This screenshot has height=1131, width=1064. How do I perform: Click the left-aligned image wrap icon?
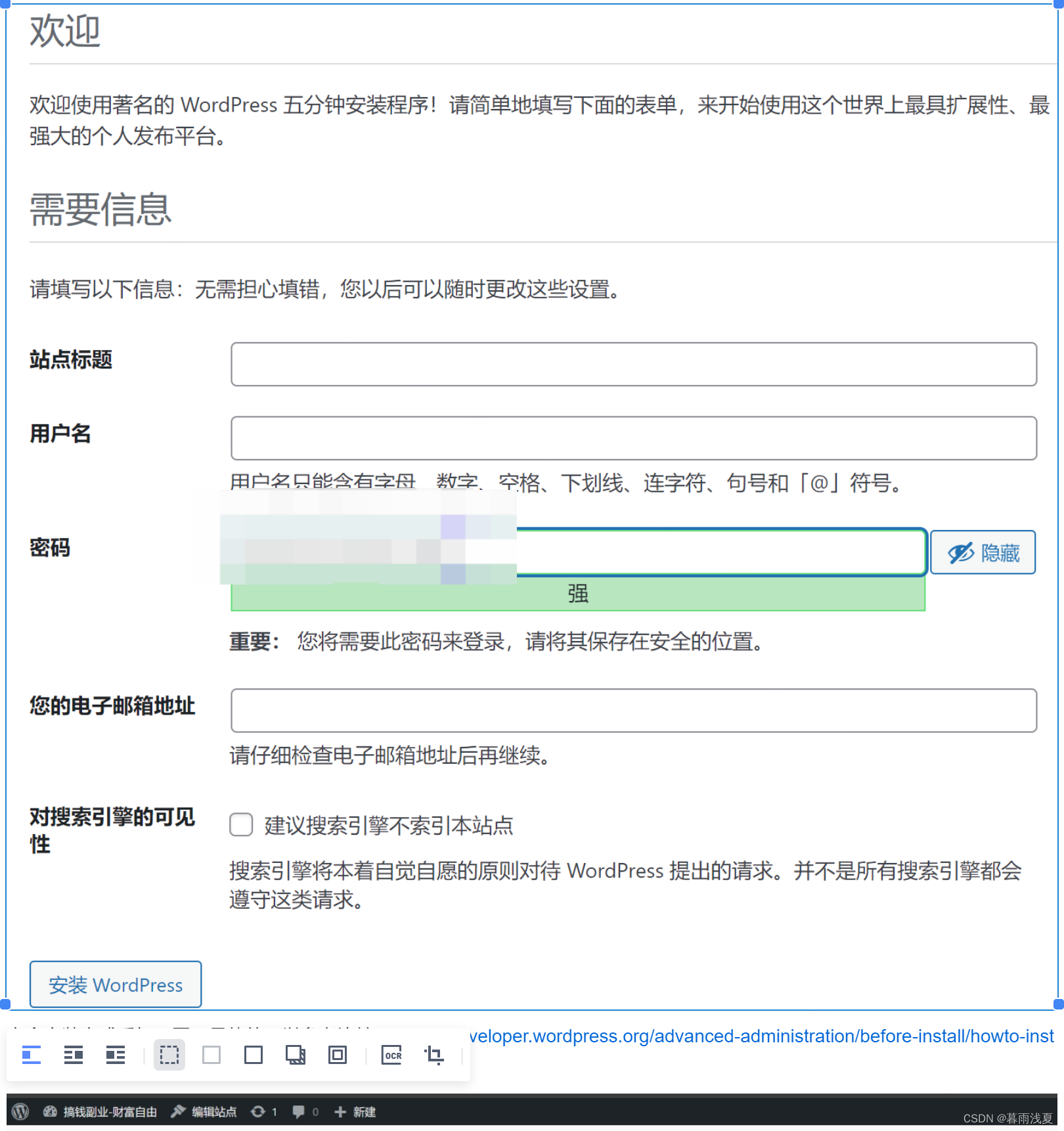[x=32, y=1055]
